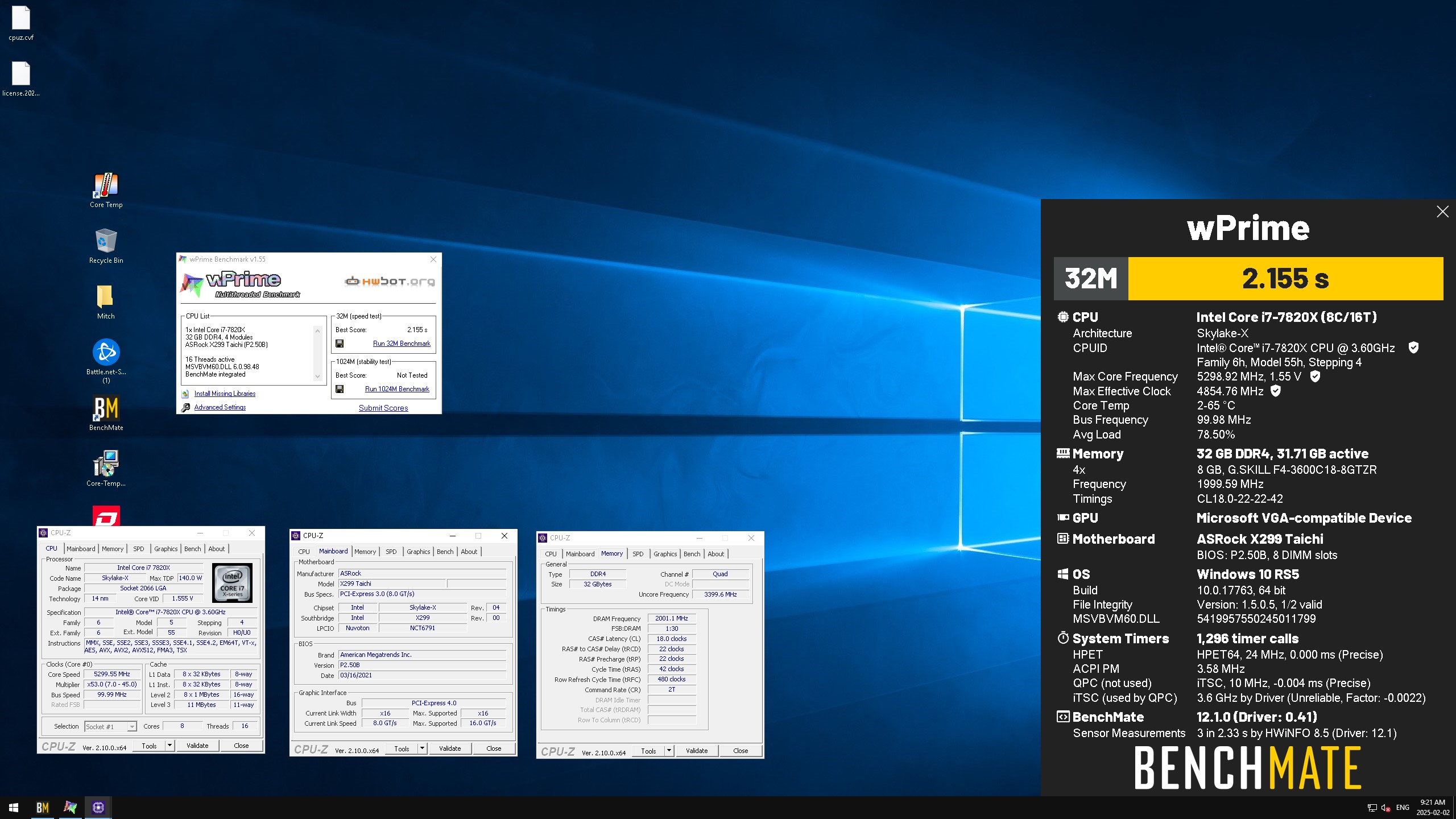Click the Install Missing Libraries icon
The image size is (1456, 819).
(185, 394)
